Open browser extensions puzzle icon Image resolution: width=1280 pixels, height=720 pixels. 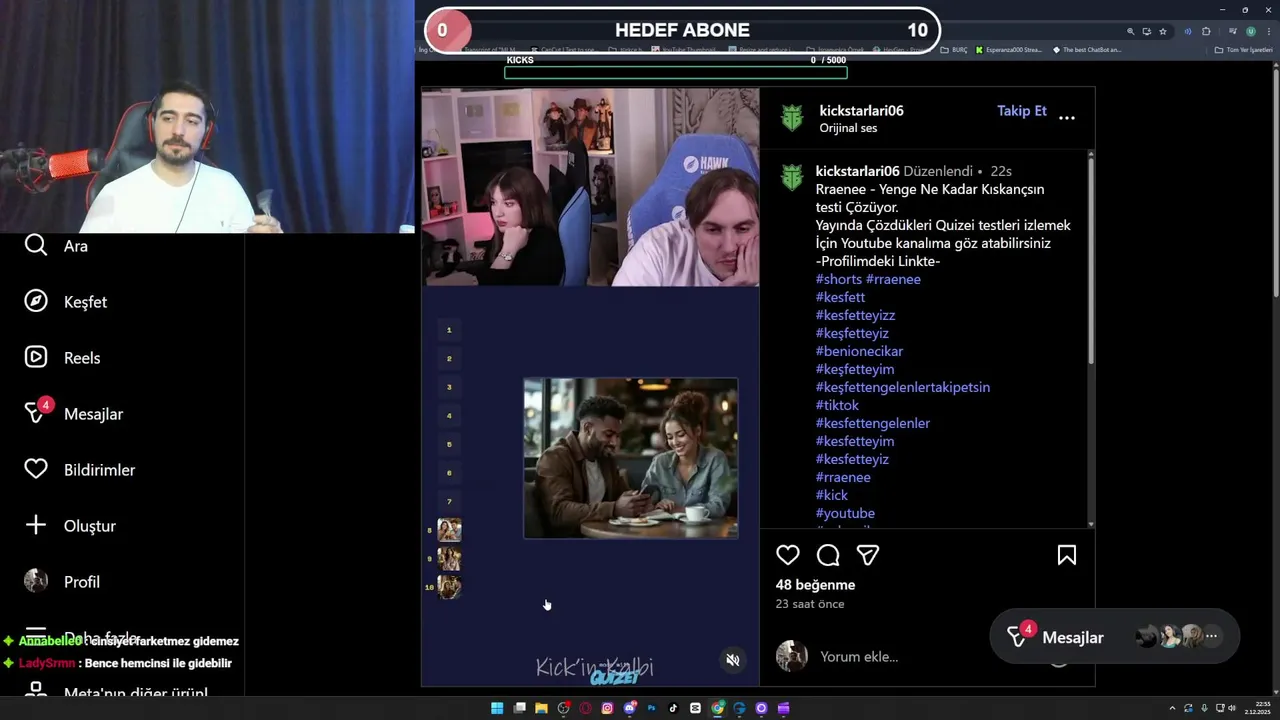click(1206, 31)
